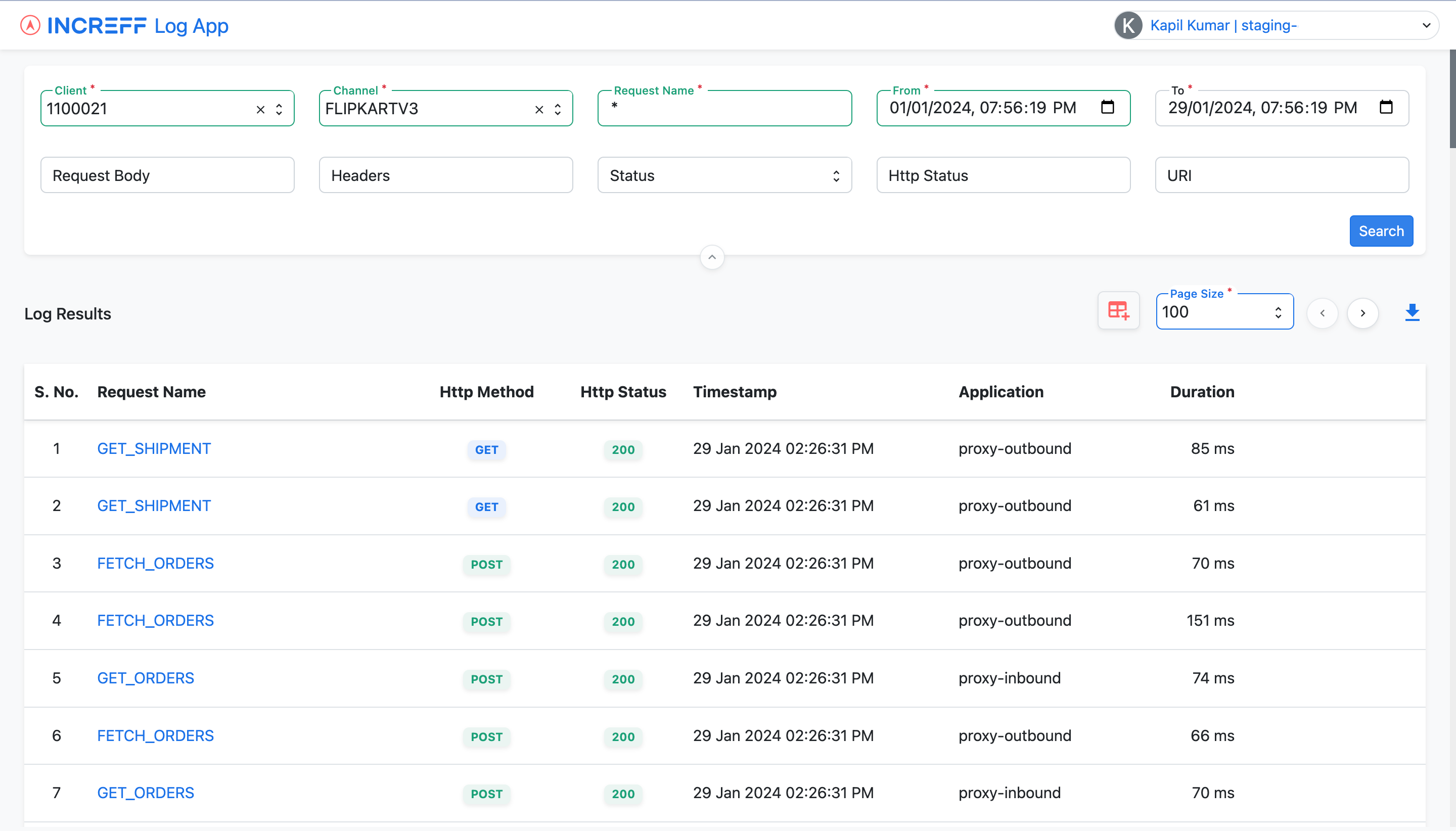This screenshot has width=1456, height=831.
Task: Open the To date calendar picker
Action: click(x=1386, y=107)
